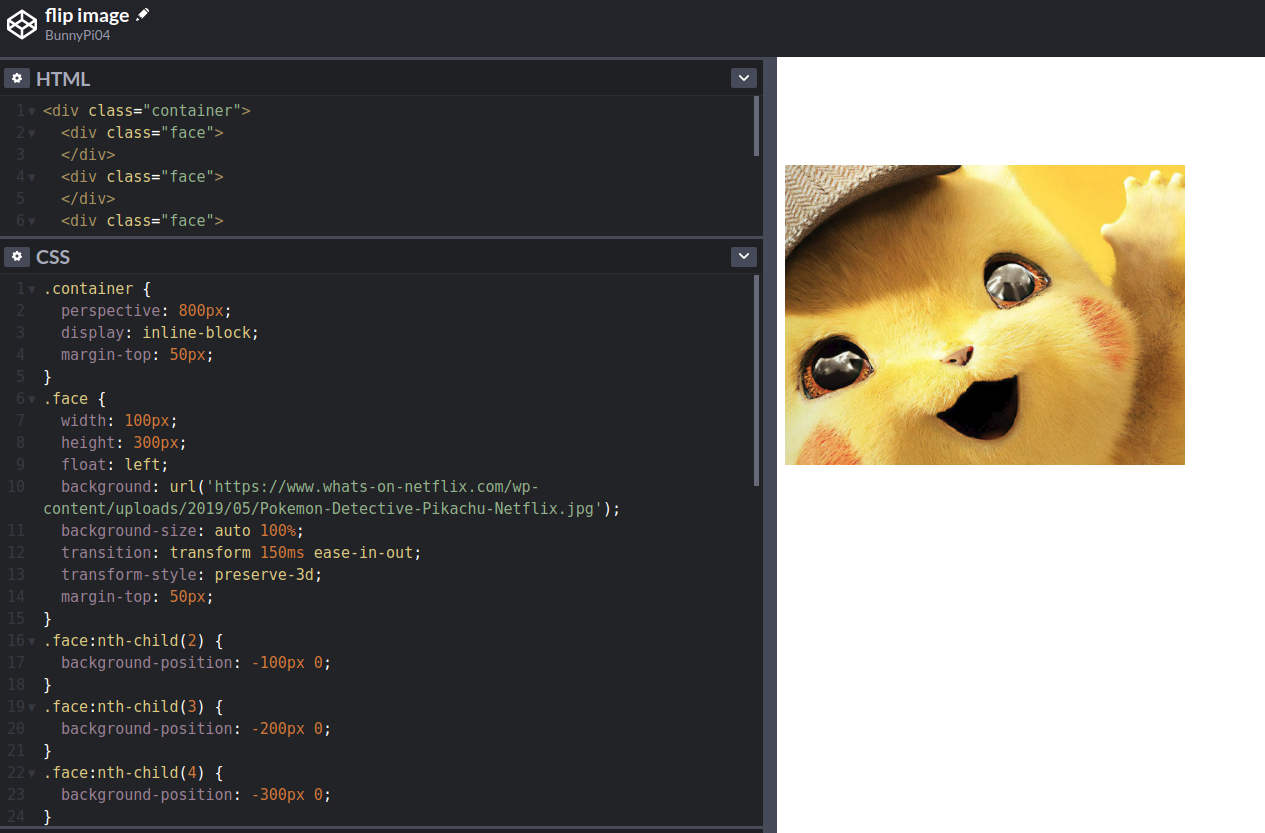Expand the CSS panel dropdown menu
The height and width of the screenshot is (833, 1265).
click(743, 257)
